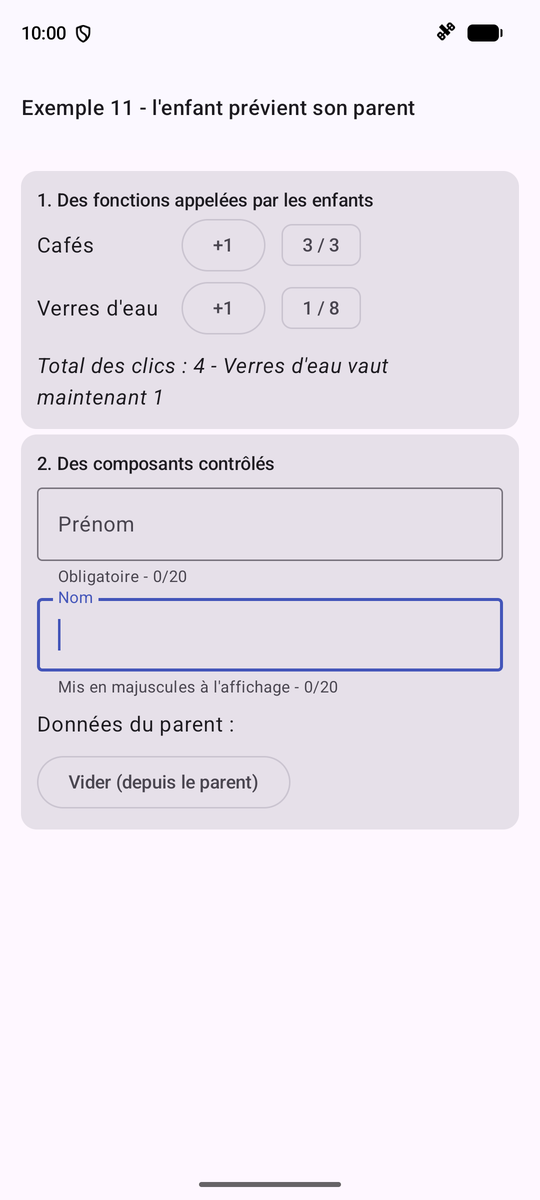Select the 1 / 8 counter badge
The width and height of the screenshot is (540, 1200).
click(x=321, y=308)
